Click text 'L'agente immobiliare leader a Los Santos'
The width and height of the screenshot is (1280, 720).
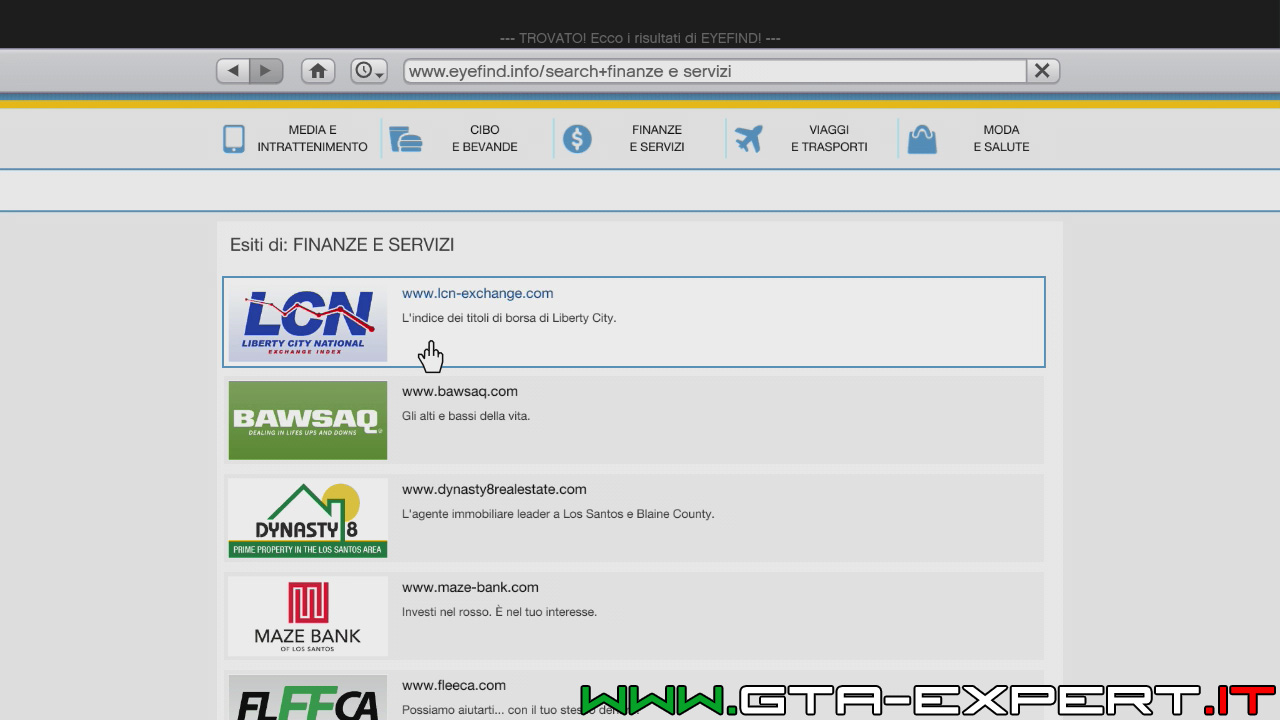(512, 514)
